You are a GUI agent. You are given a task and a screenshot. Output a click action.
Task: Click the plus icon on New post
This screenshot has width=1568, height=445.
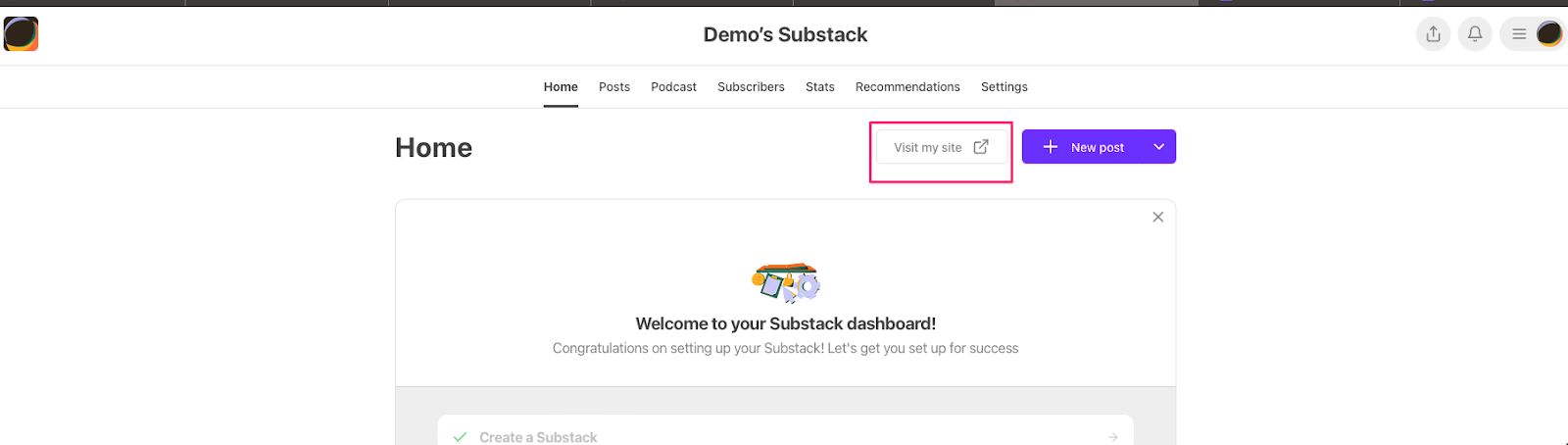click(x=1050, y=147)
